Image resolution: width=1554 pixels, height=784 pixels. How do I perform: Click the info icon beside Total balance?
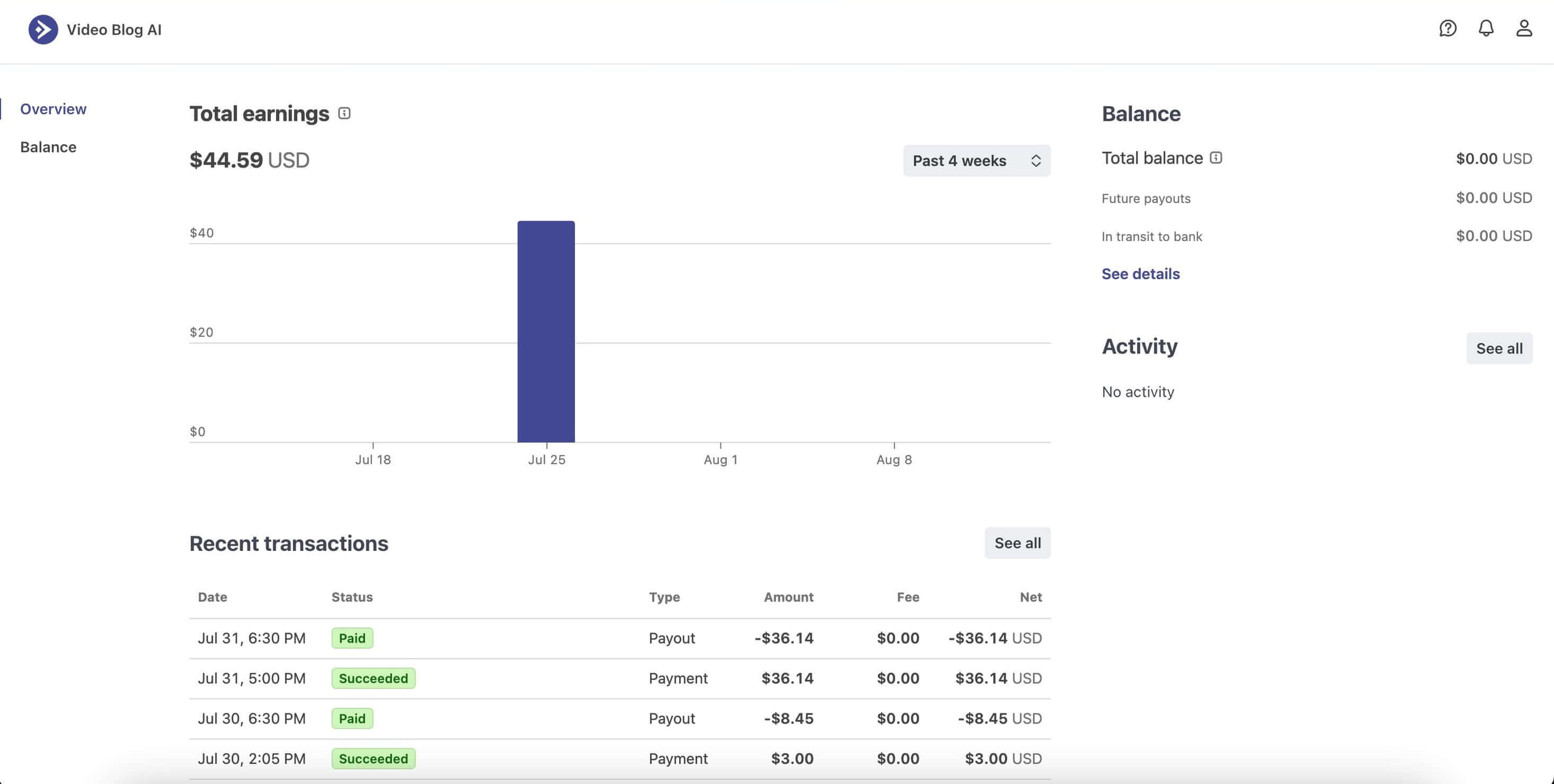[1215, 157]
